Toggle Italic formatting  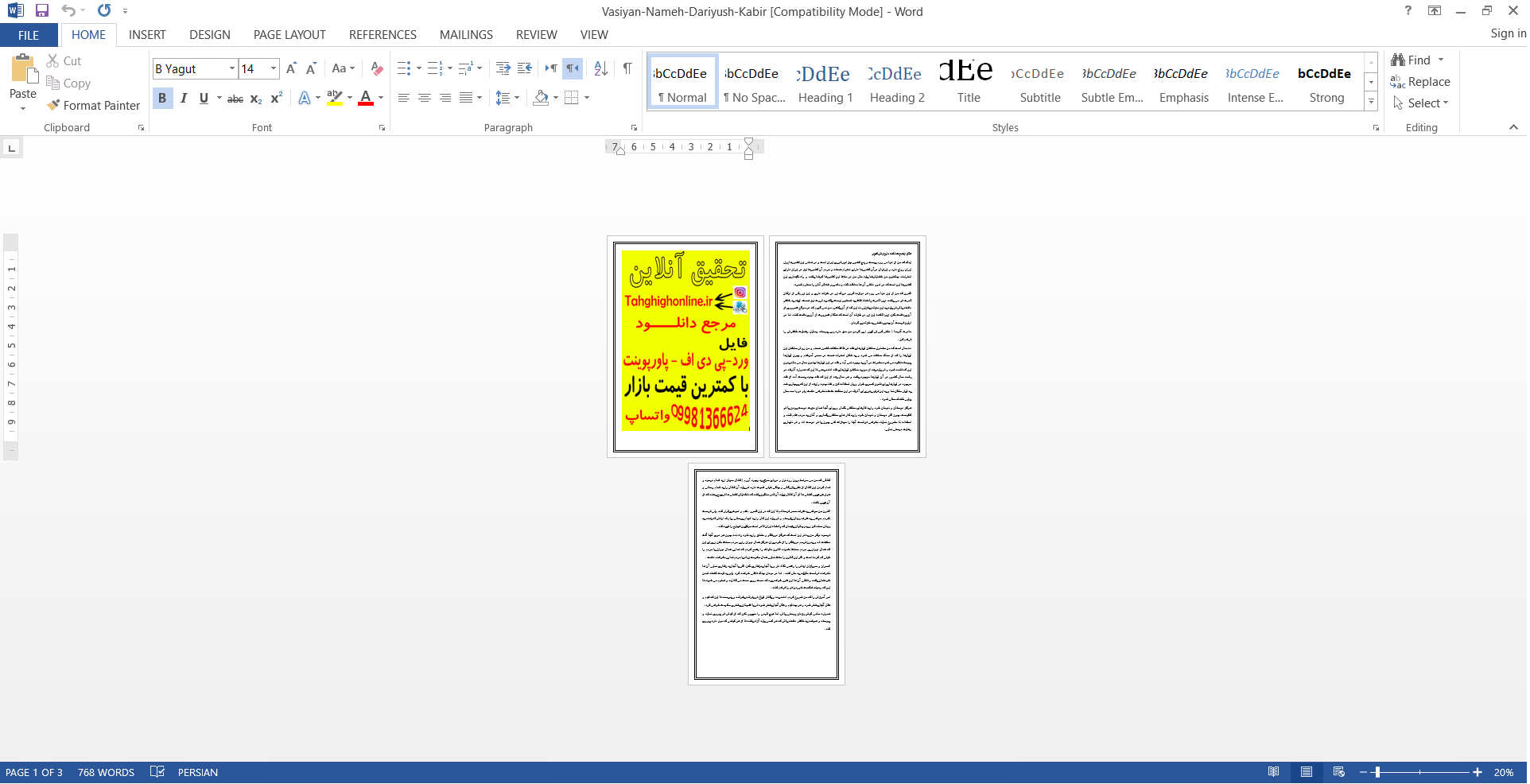pos(184,98)
